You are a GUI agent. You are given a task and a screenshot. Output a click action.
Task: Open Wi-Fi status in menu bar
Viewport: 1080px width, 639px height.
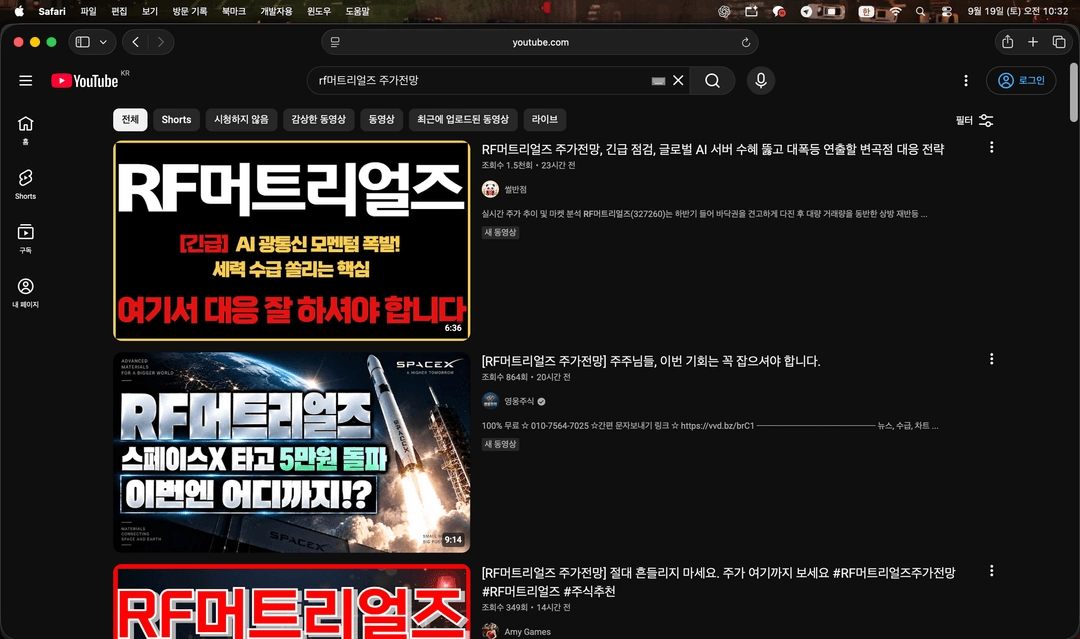coord(895,11)
